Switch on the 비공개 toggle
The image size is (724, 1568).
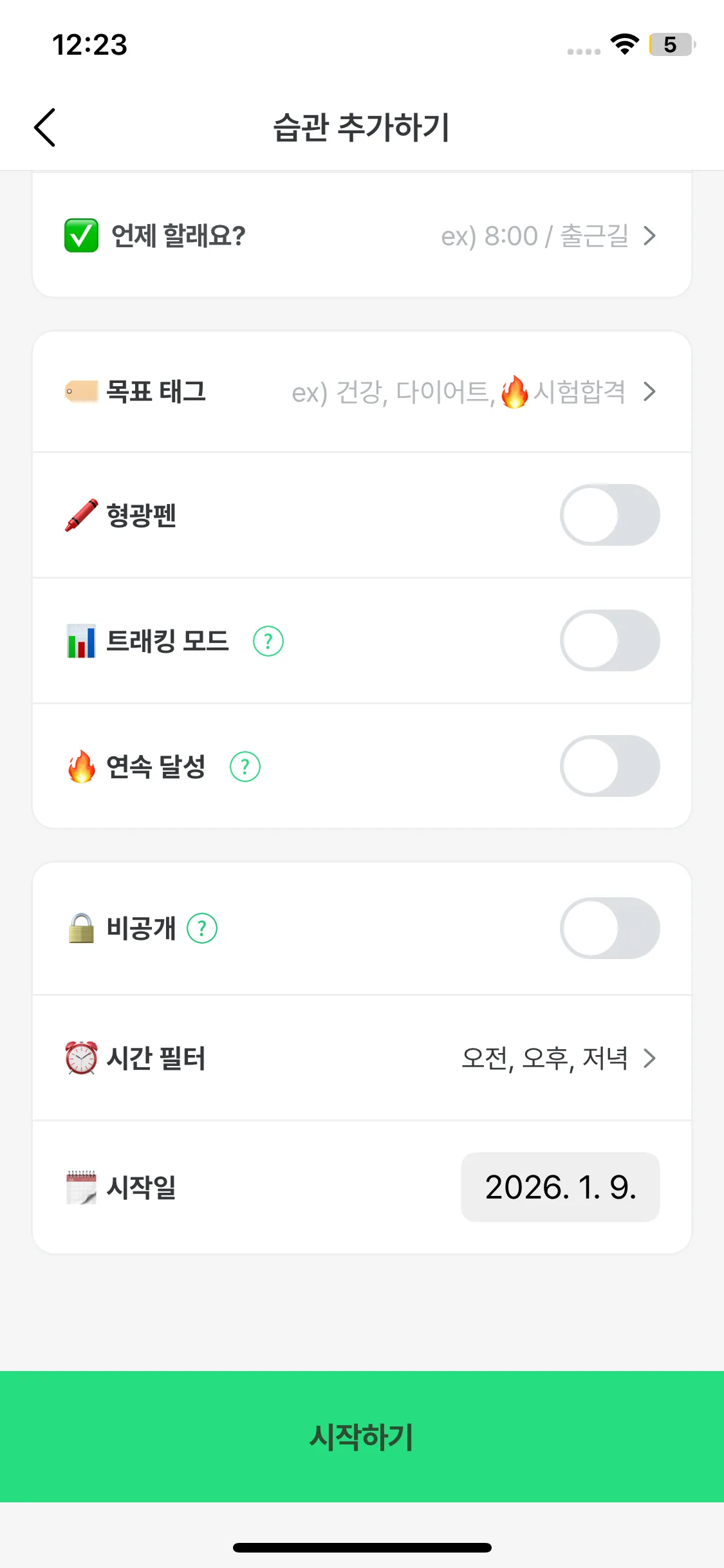[x=609, y=928]
